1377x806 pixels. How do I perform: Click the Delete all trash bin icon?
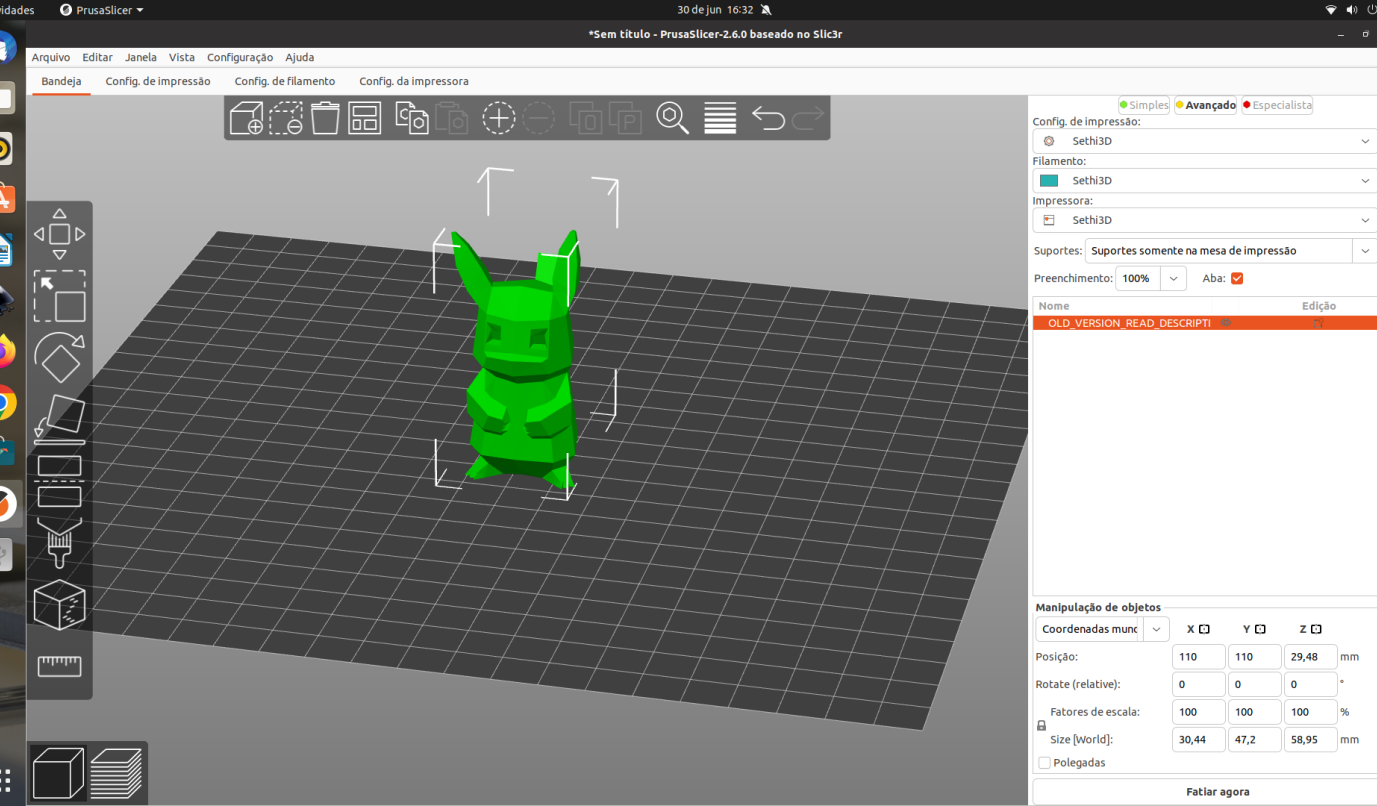325,118
